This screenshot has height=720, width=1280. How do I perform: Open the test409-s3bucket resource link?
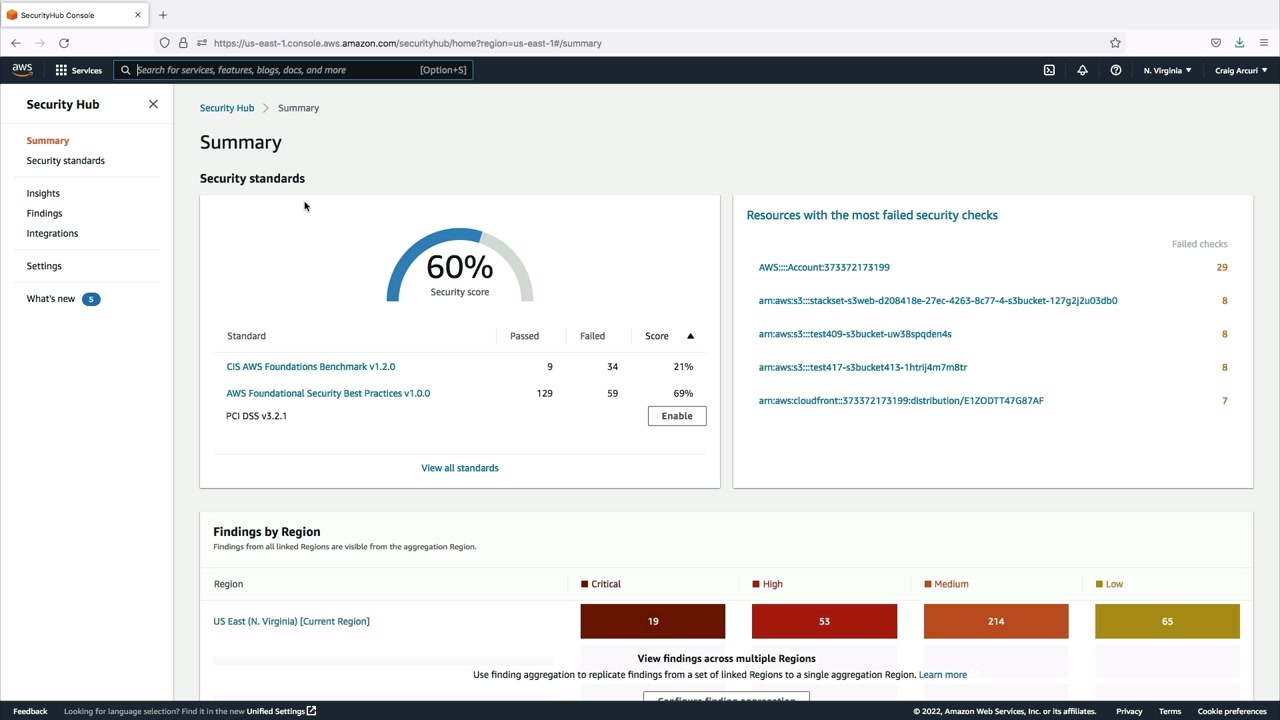(855, 334)
